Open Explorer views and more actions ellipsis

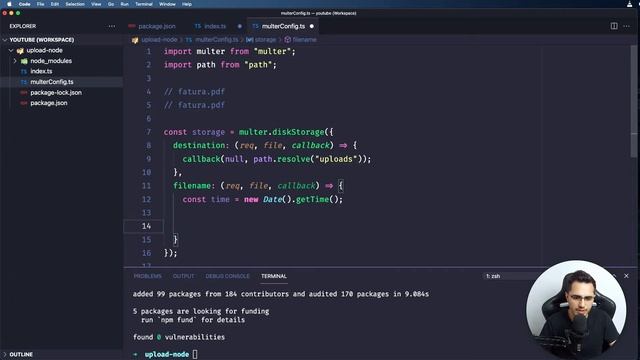111,26
